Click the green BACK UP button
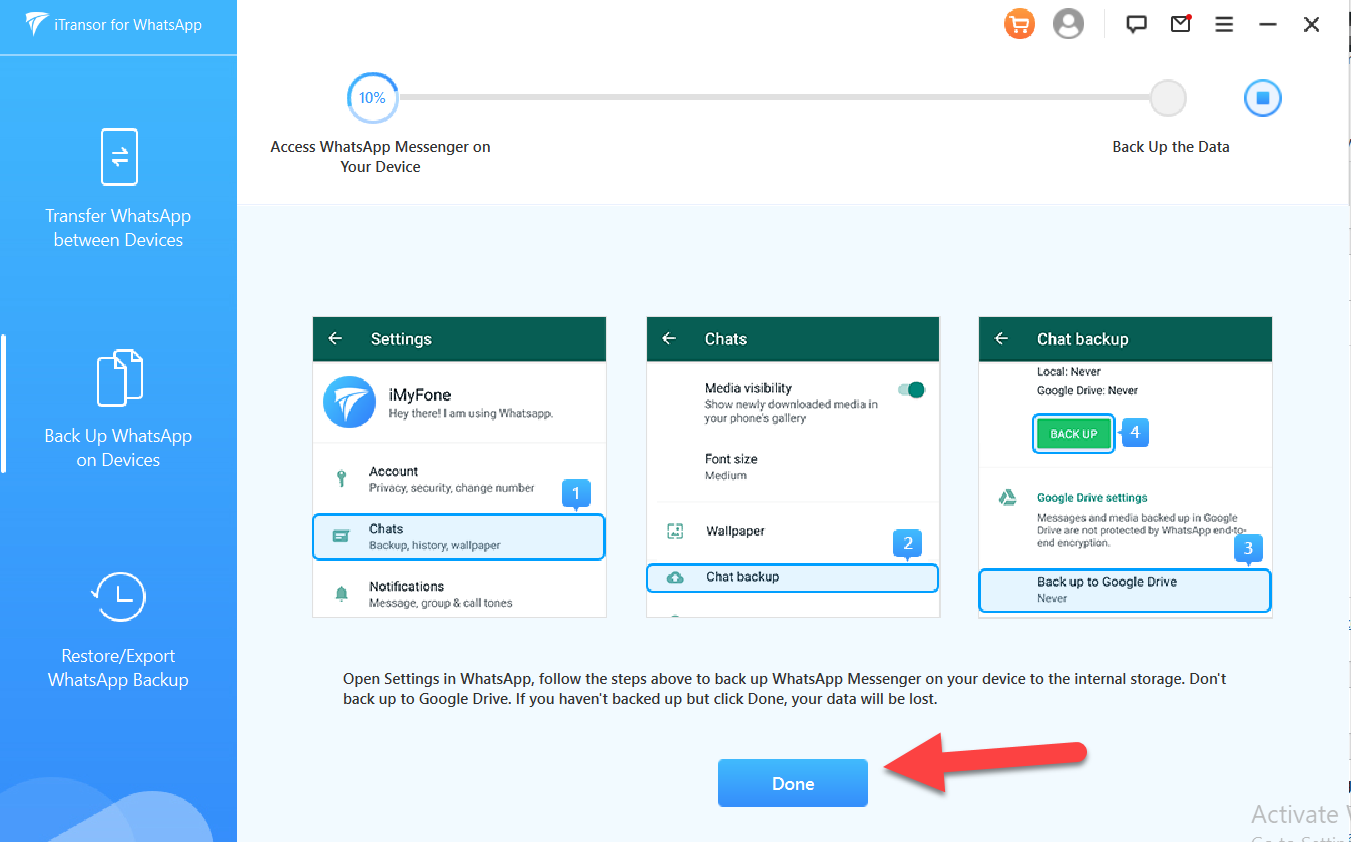The height and width of the screenshot is (842, 1351). coord(1073,434)
